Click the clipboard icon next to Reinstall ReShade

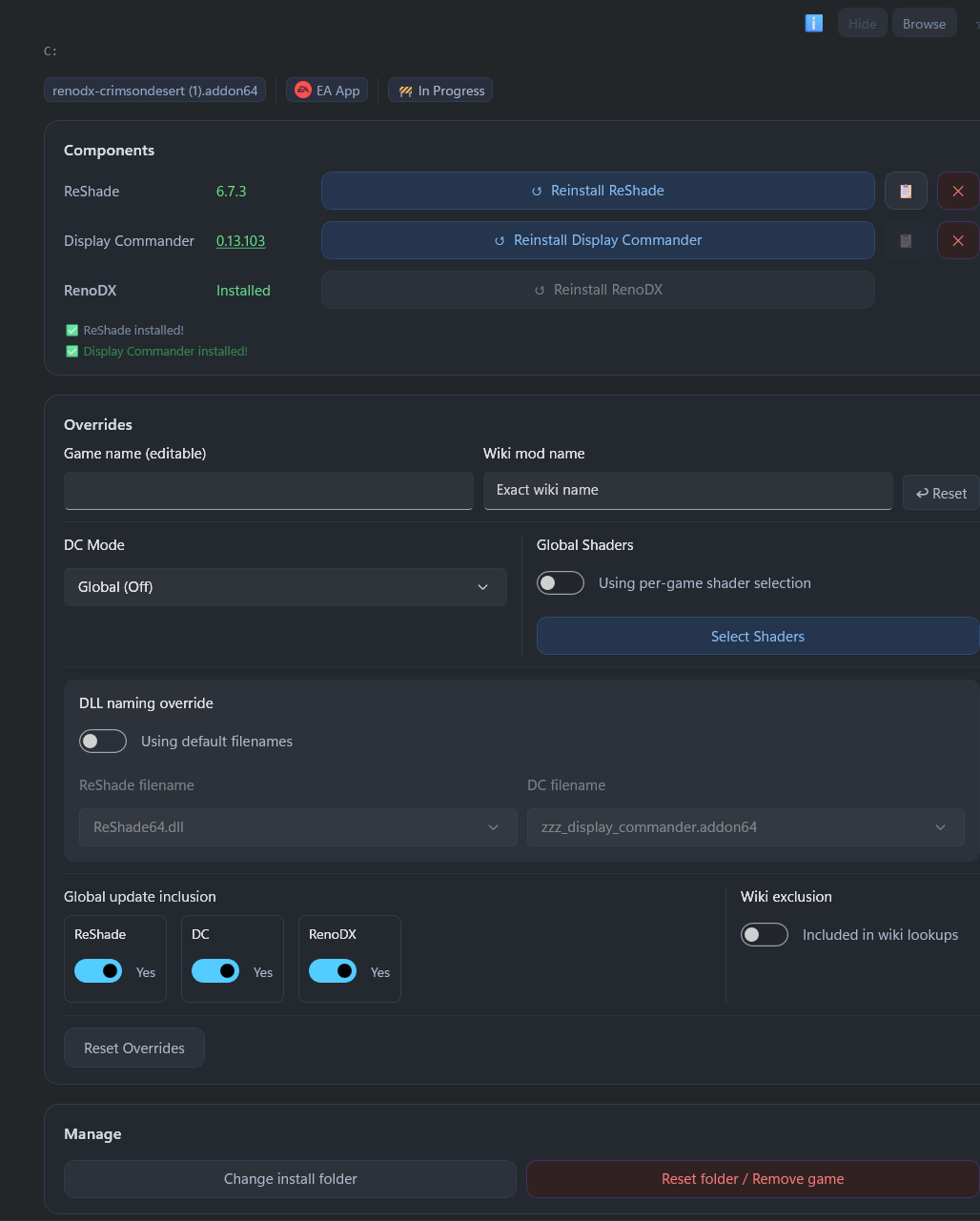906,191
